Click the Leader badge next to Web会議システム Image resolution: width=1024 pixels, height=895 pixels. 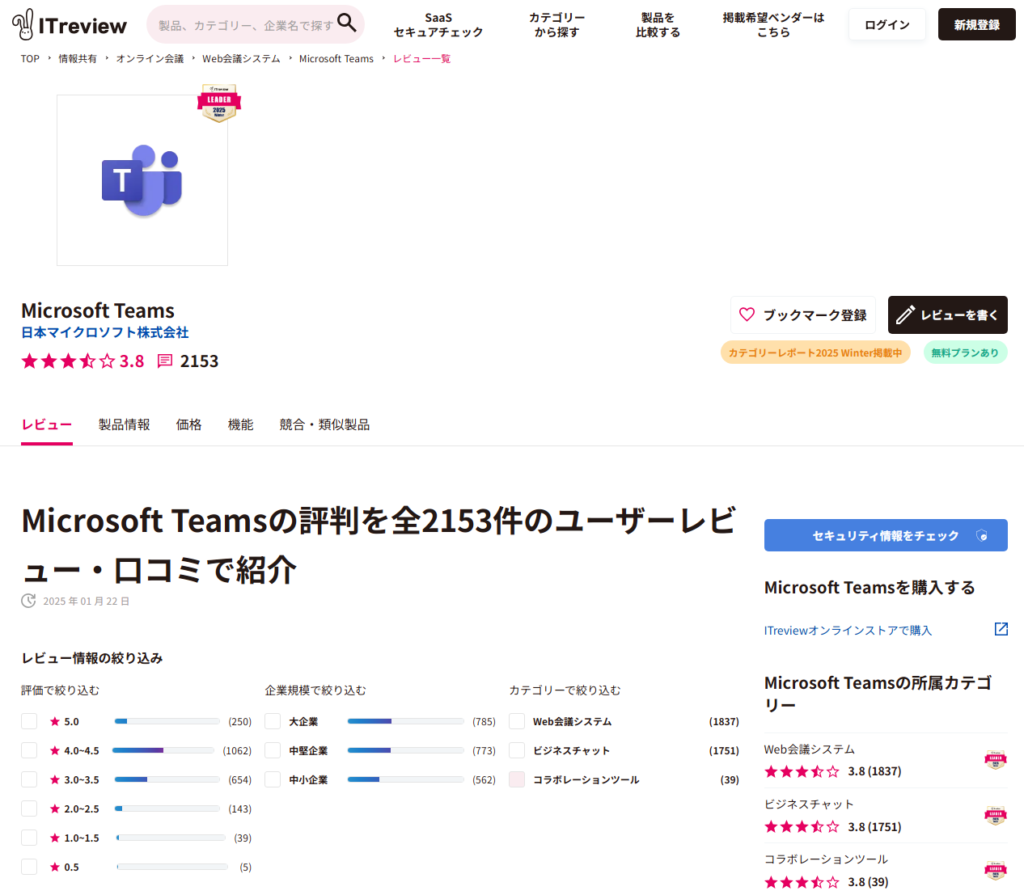(x=995, y=760)
